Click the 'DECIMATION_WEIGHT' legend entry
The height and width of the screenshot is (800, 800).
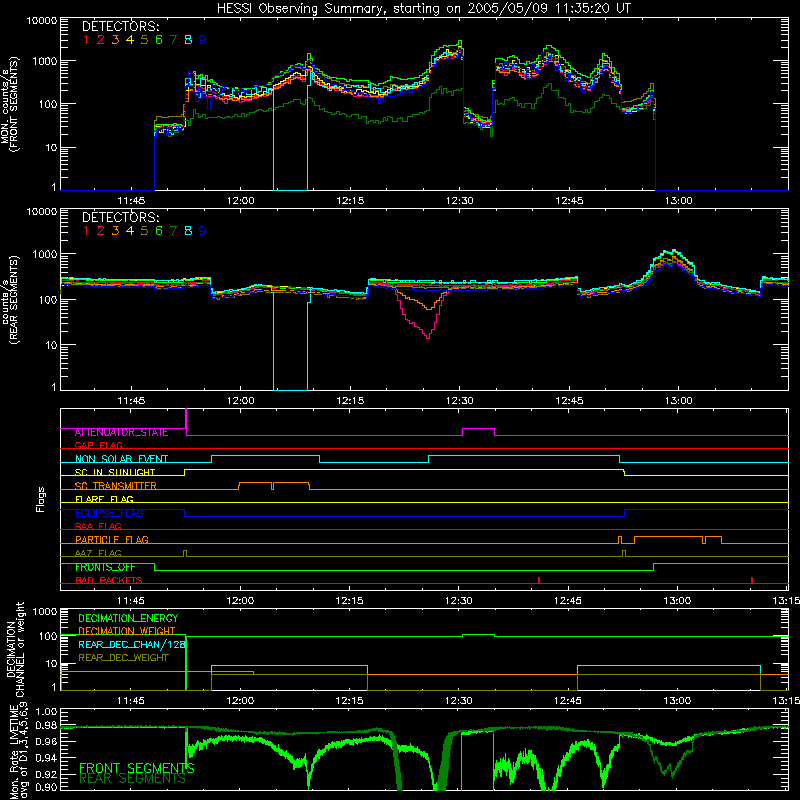tap(127, 632)
